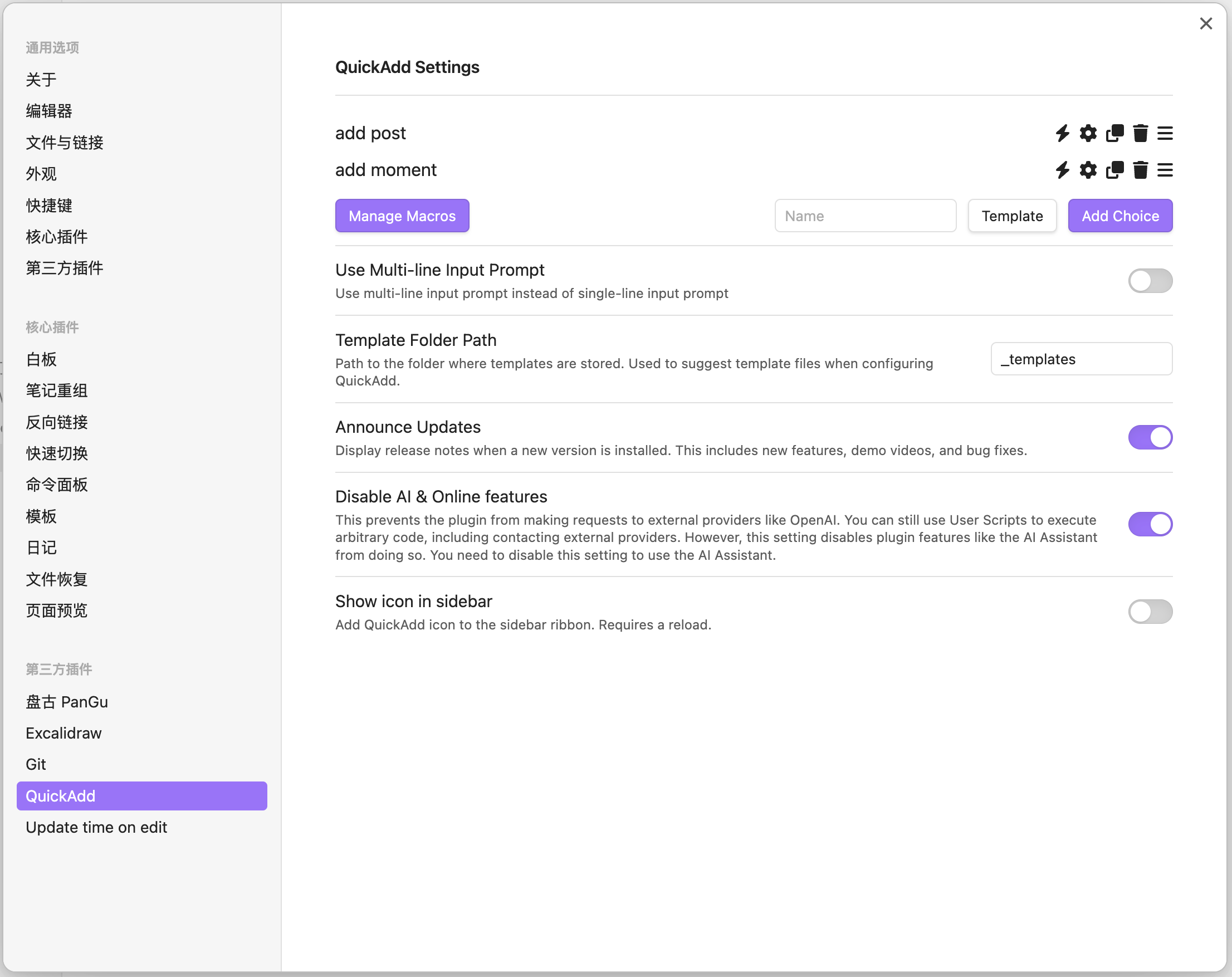This screenshot has height=977, width=1232.
Task: Duplicate the add moment choice
Action: (x=1114, y=170)
